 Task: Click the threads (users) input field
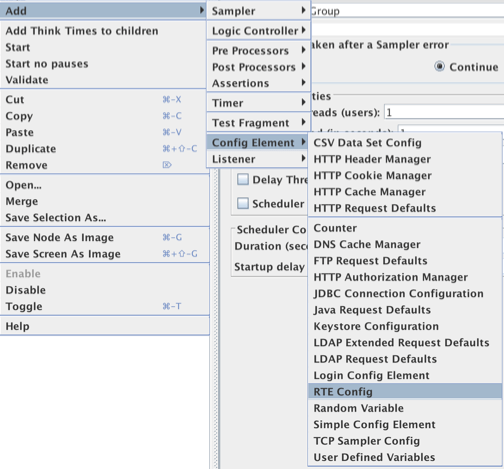click(444, 112)
